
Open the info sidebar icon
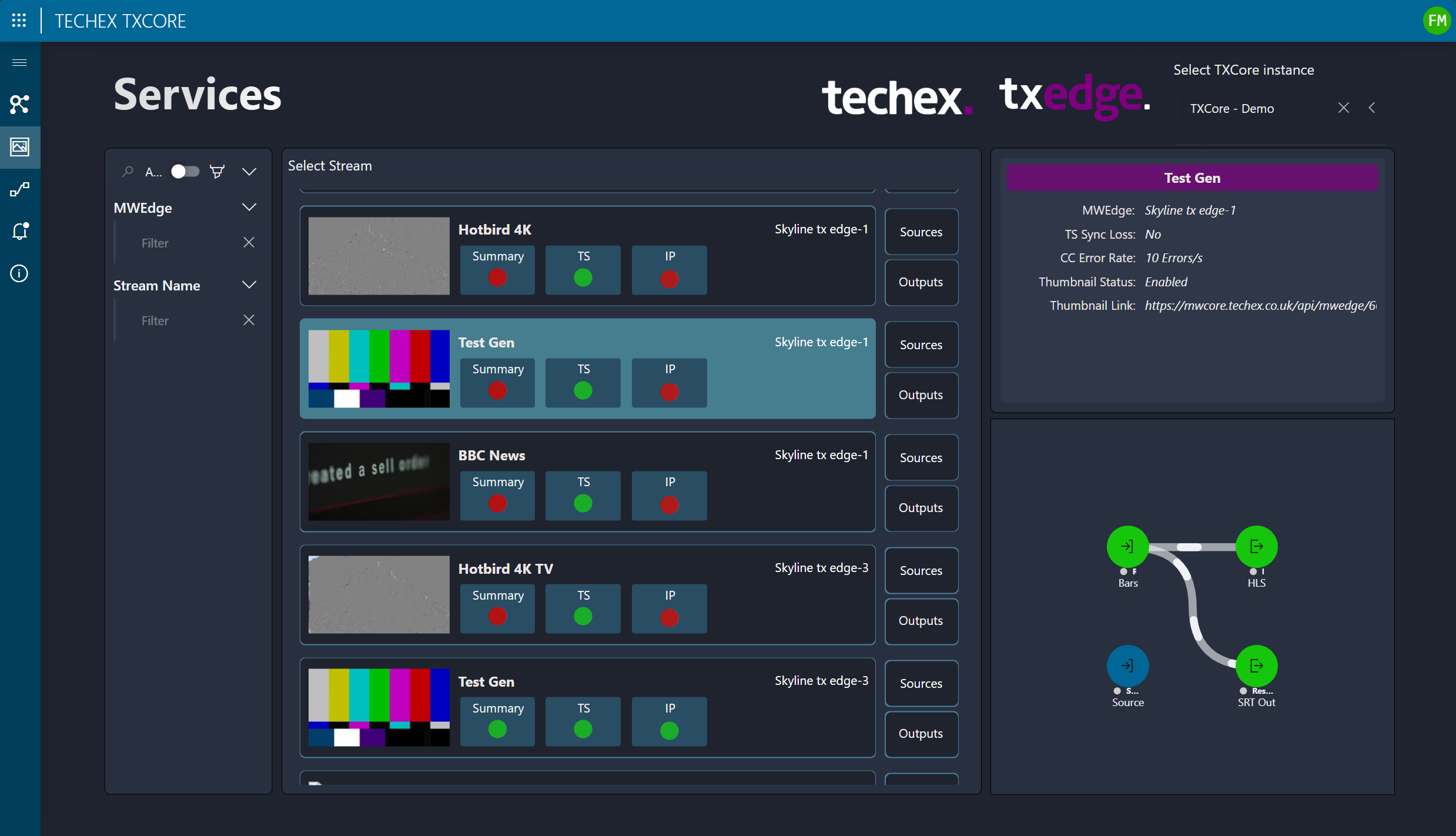coord(19,273)
